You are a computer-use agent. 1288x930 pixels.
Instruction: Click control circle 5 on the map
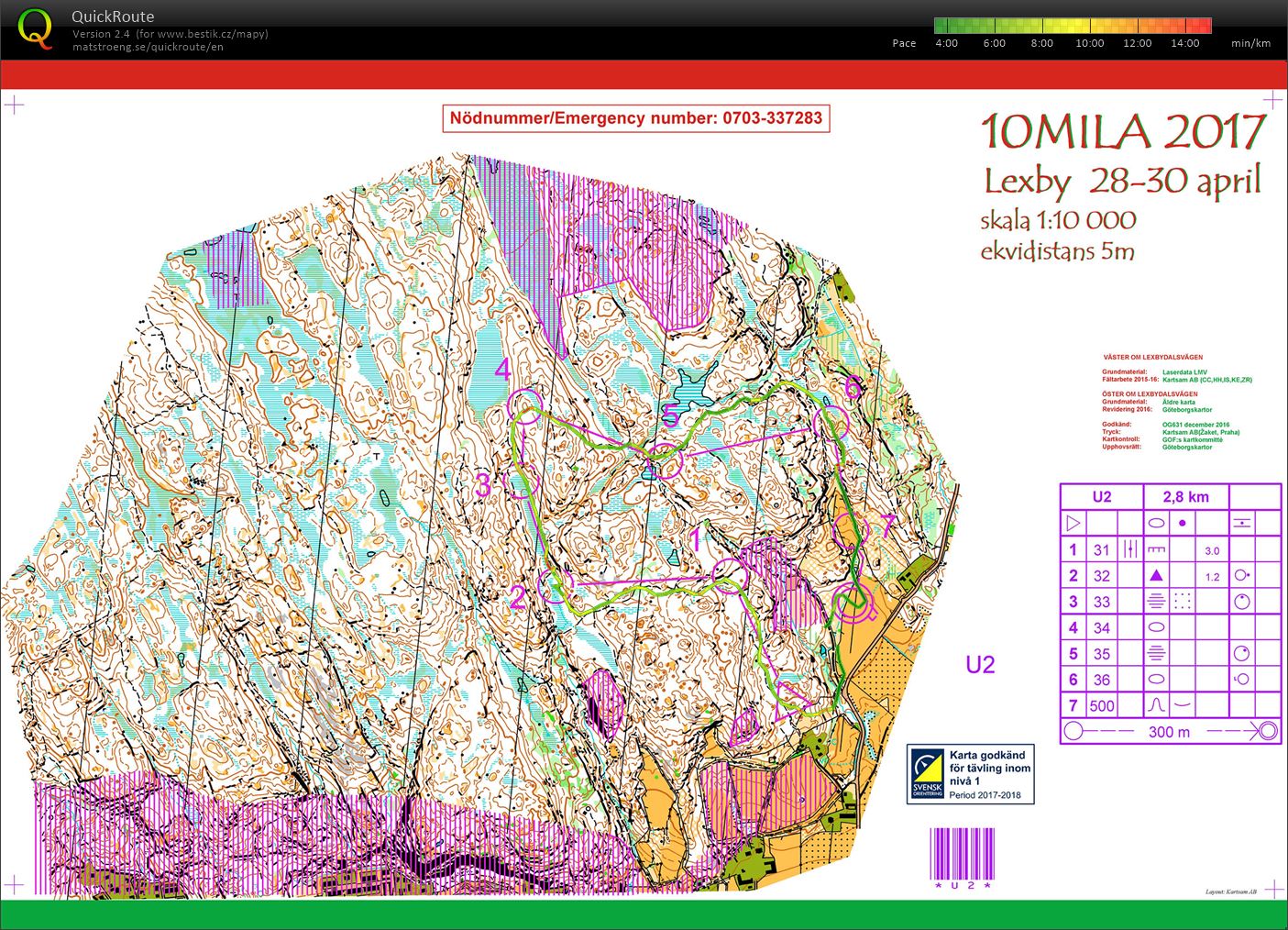[667, 461]
